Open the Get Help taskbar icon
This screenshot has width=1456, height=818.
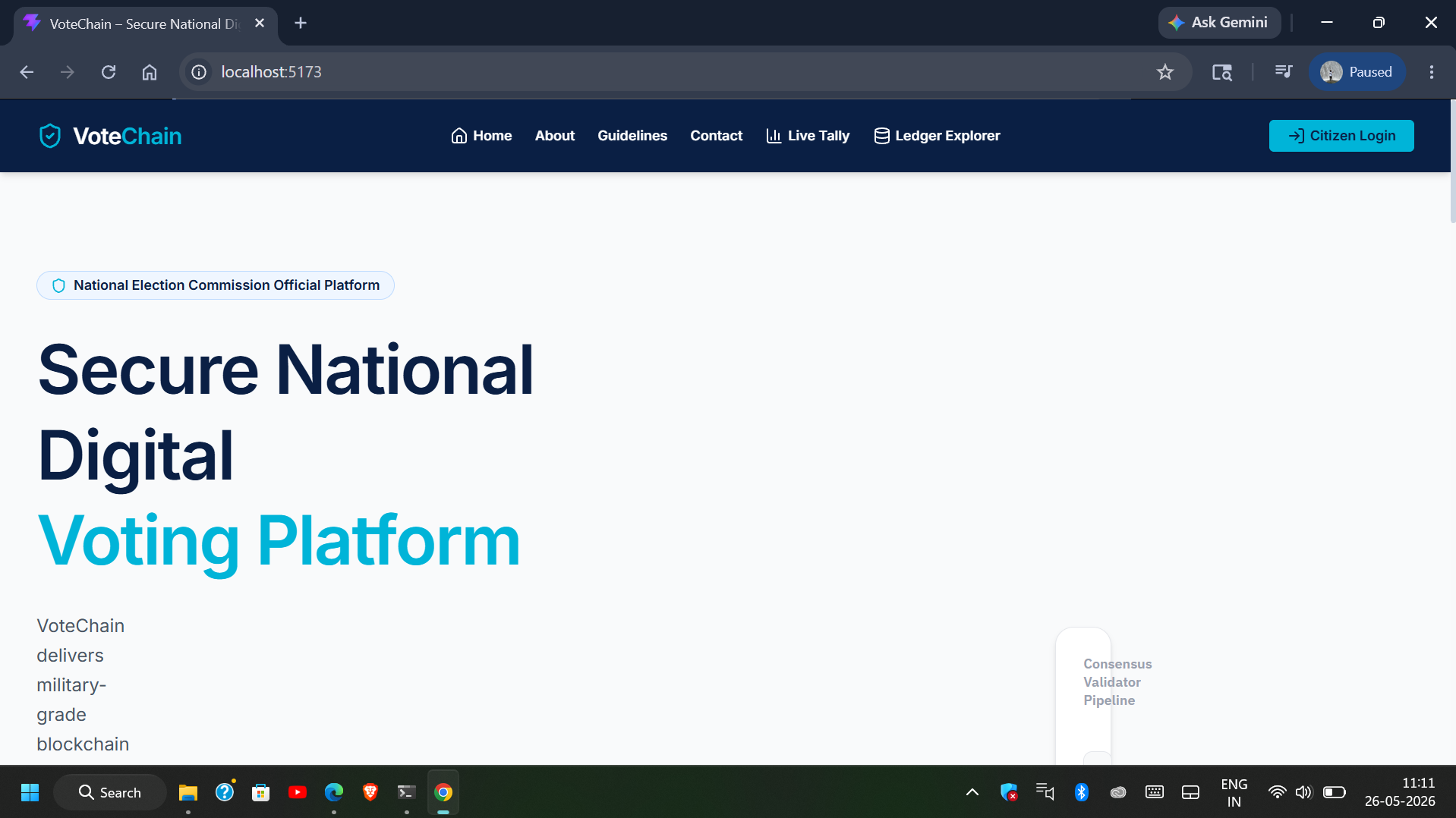[225, 792]
